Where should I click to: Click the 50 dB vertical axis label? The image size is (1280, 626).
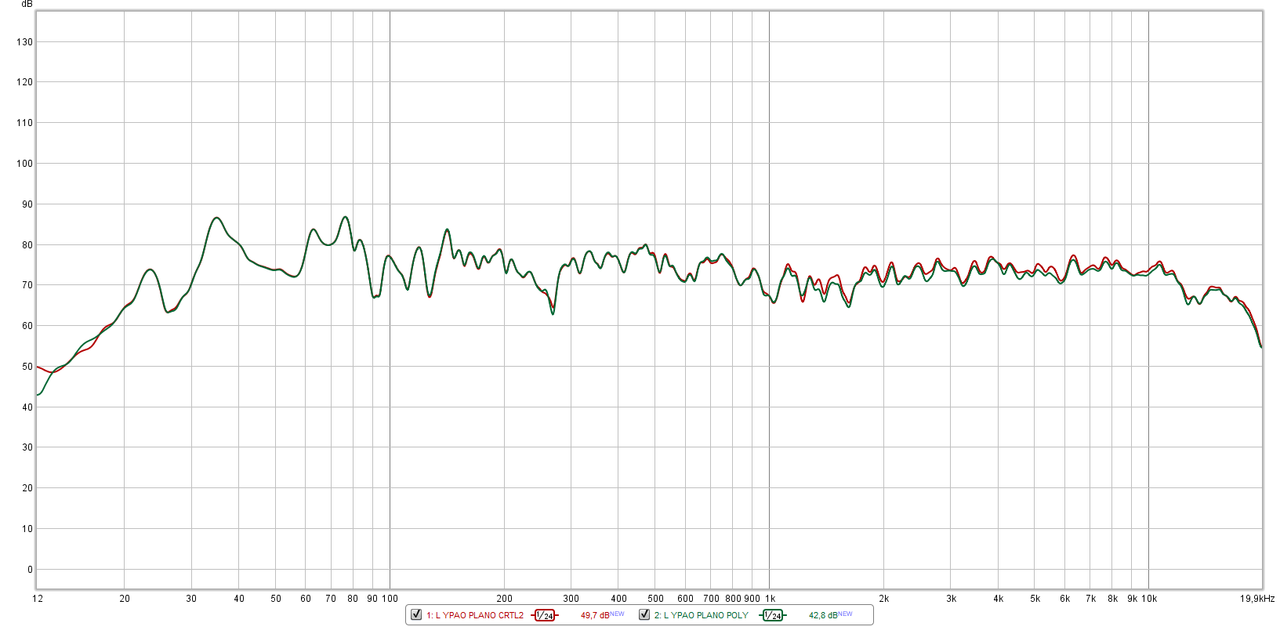click(x=26, y=366)
